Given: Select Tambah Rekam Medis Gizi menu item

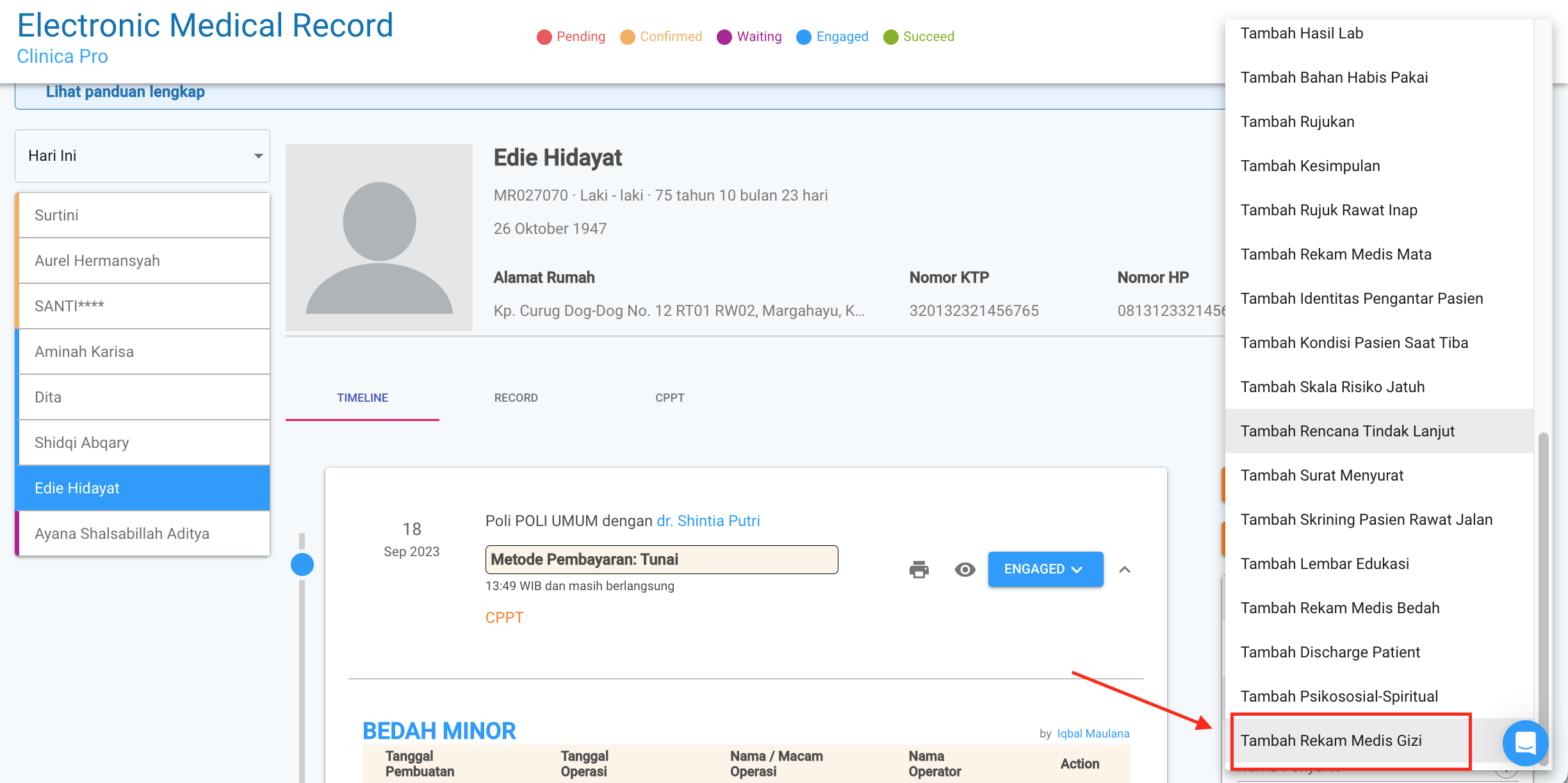Looking at the screenshot, I should pos(1331,741).
